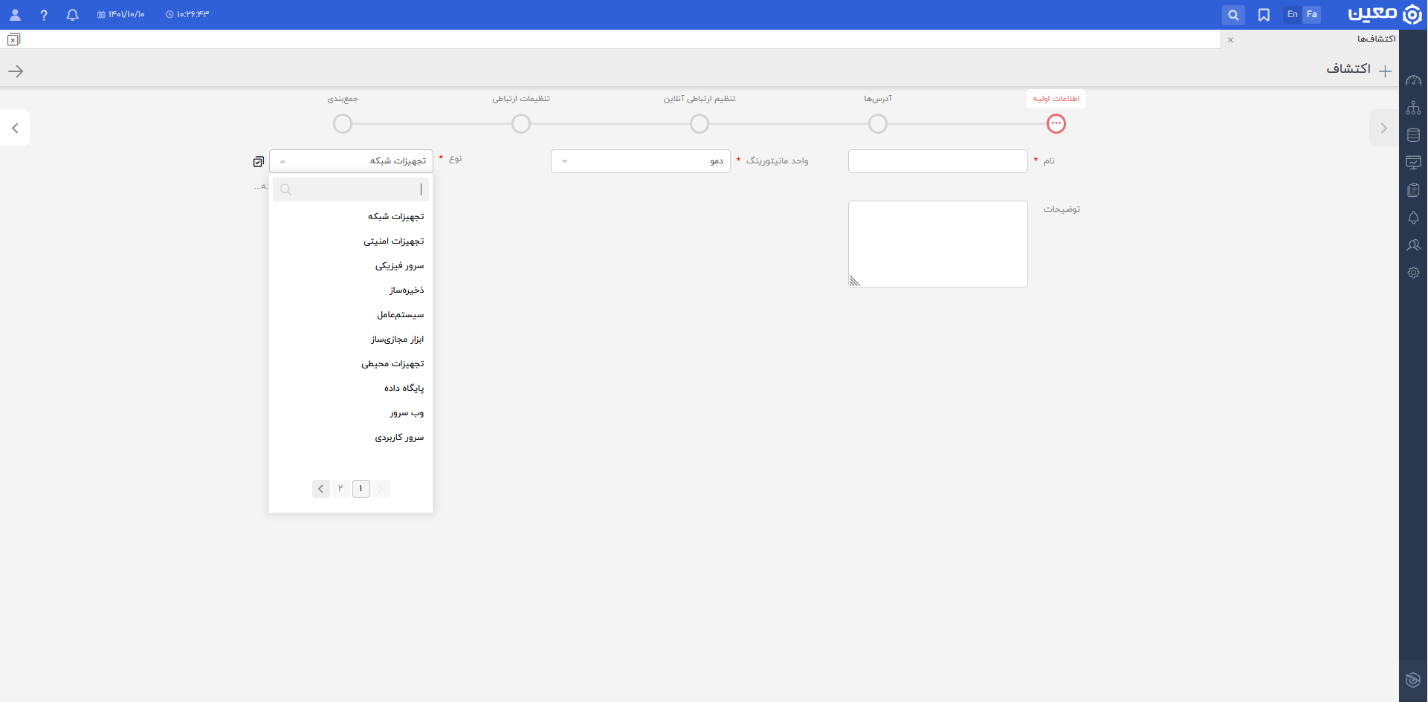The image size is (1428, 702).
Task: Open the search icon in header
Action: [1234, 15]
